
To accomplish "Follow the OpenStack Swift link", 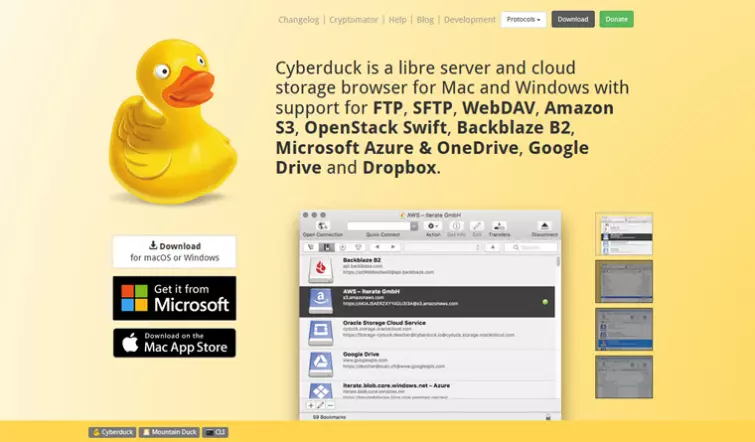I will tap(375, 128).
